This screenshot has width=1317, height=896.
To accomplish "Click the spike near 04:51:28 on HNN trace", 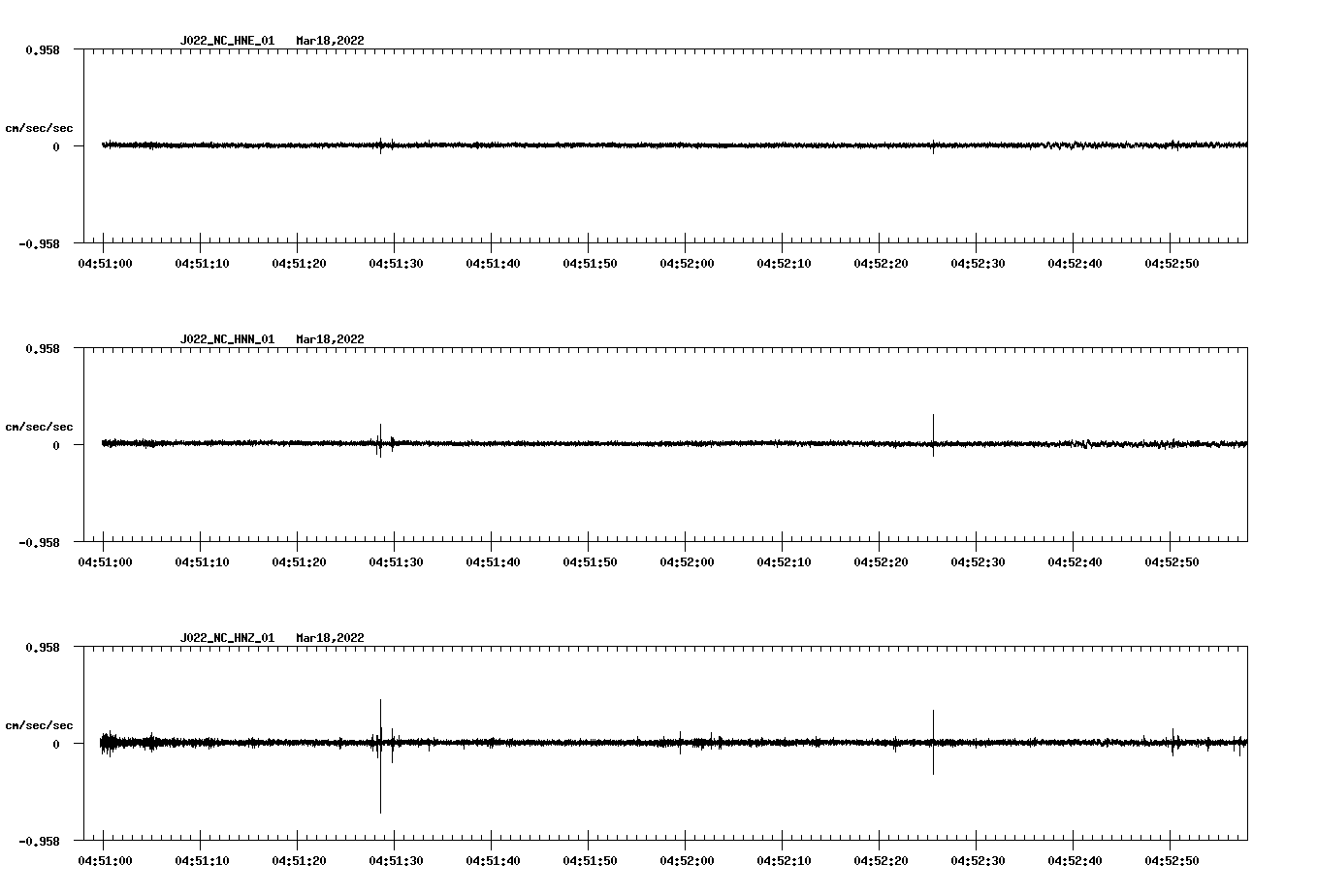I will tap(380, 440).
